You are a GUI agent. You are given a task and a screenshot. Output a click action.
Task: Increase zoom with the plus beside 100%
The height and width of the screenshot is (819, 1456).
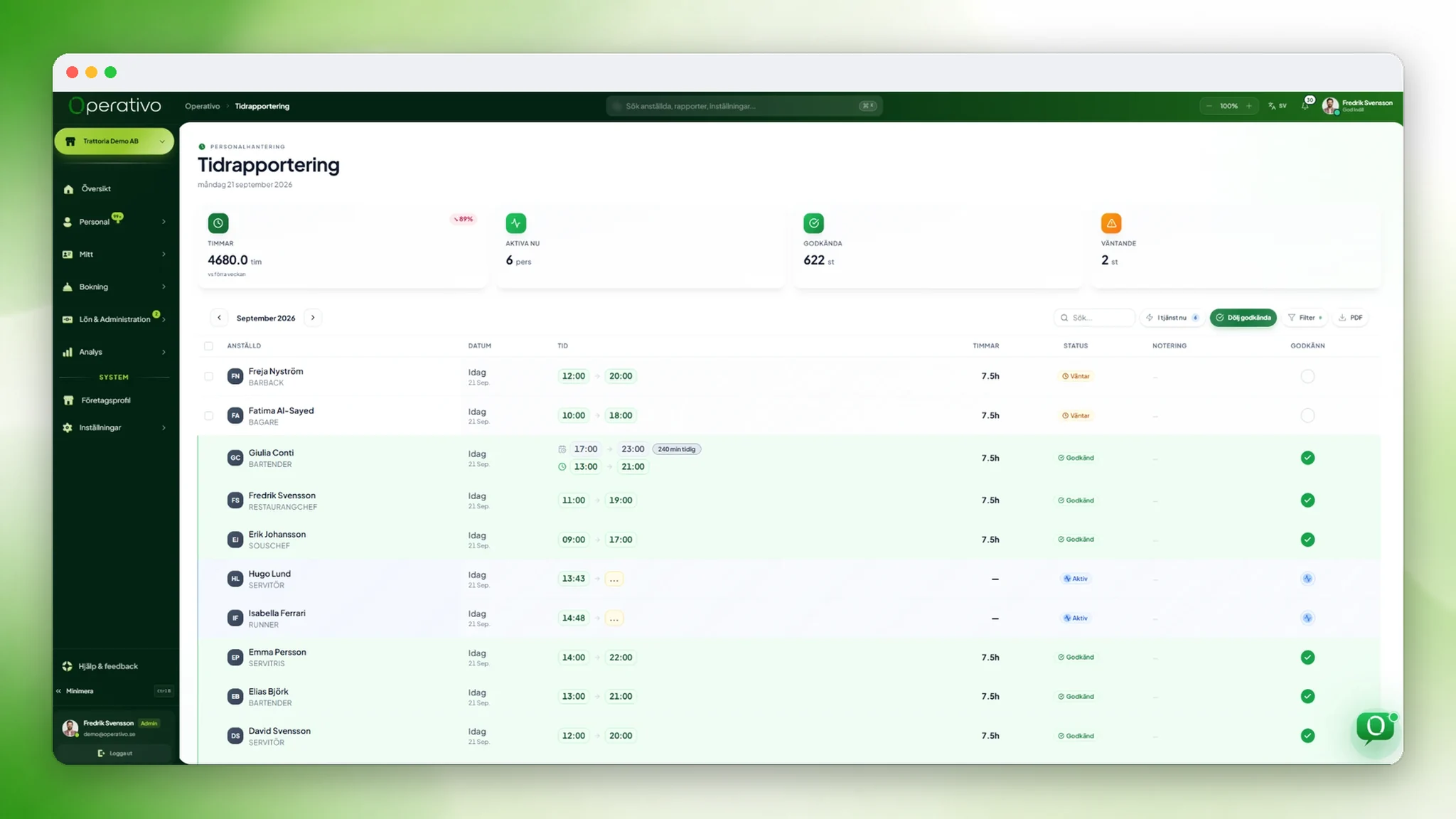click(x=1249, y=106)
